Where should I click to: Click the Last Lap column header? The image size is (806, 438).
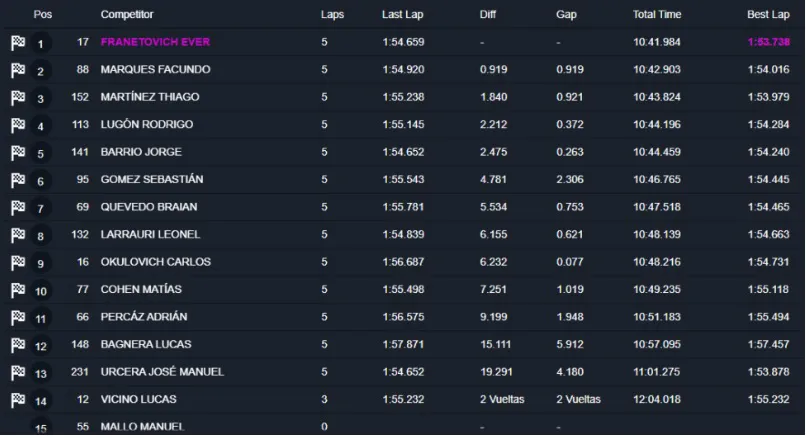tap(404, 15)
